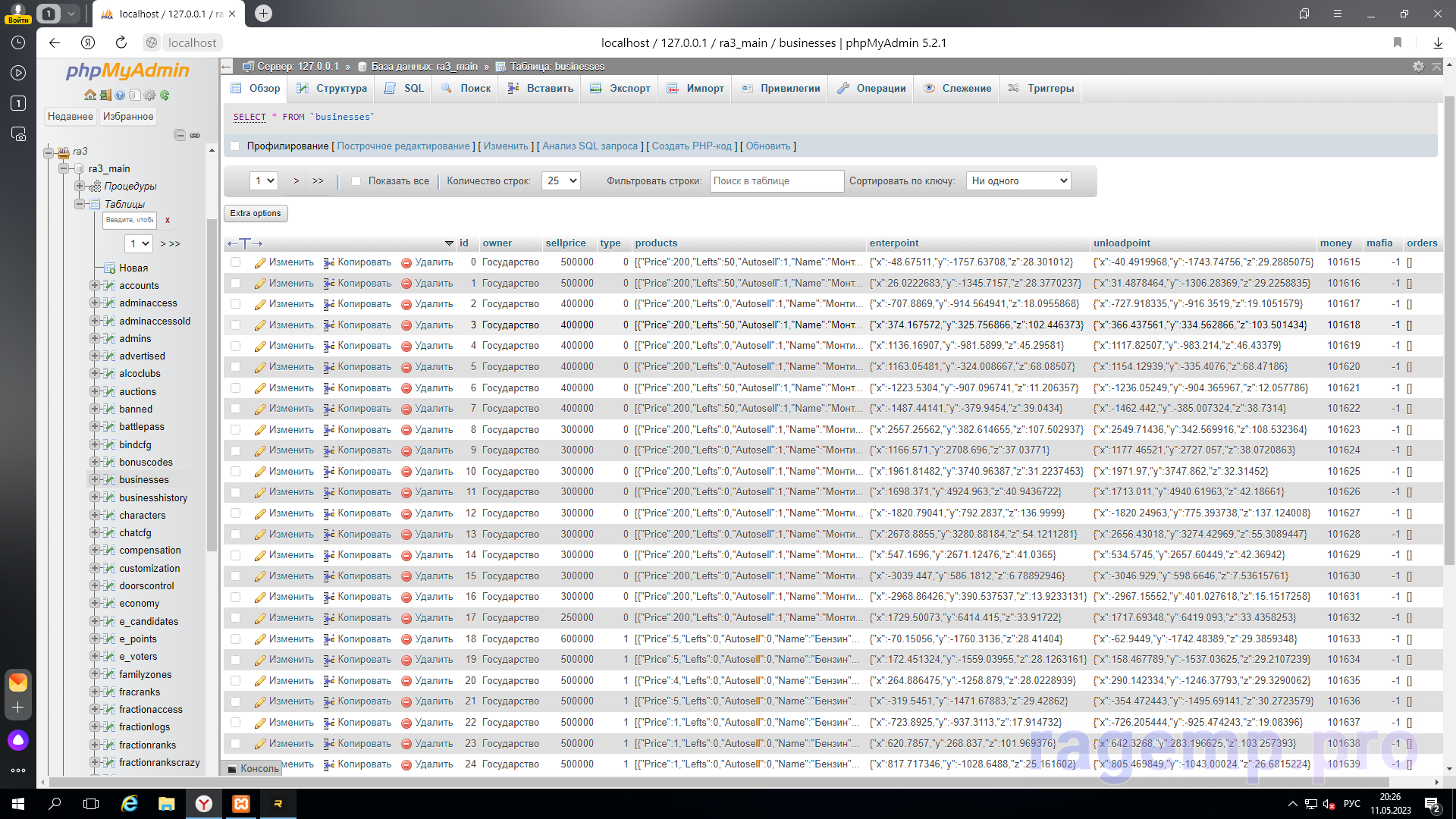Click the Extra options button

[x=256, y=214]
